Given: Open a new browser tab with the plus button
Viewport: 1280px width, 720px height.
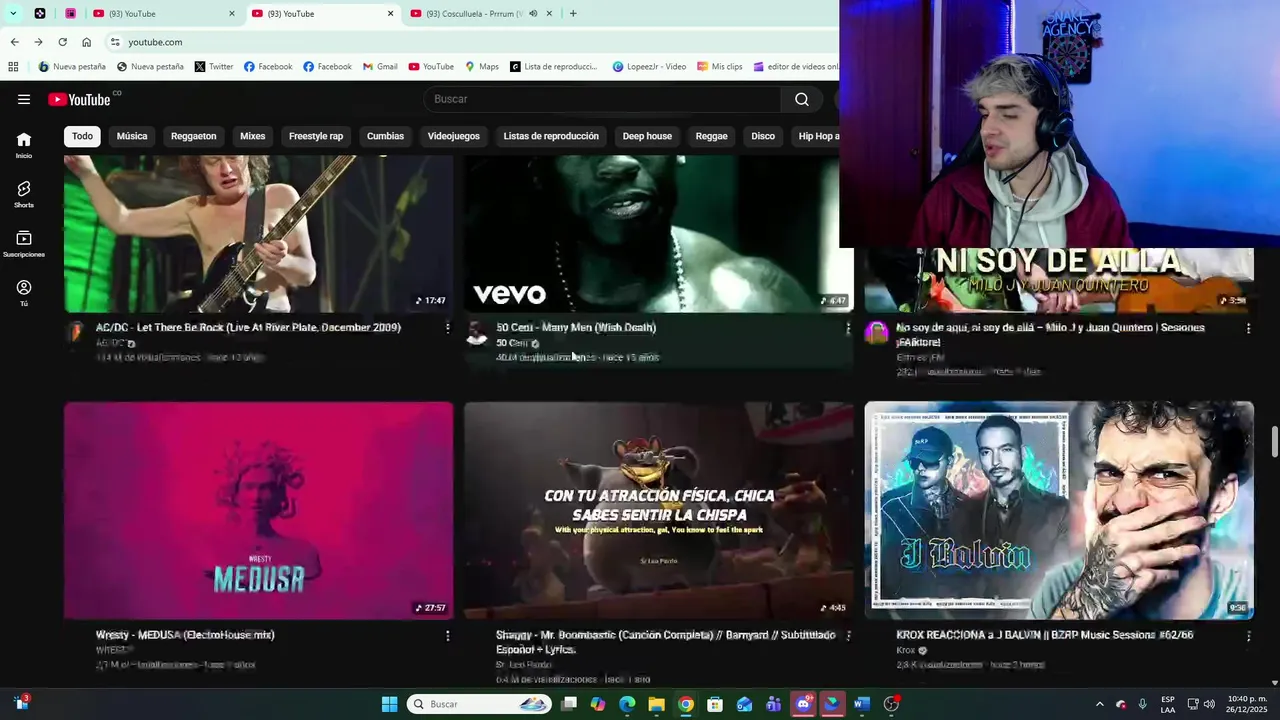Looking at the screenshot, I should 573,14.
